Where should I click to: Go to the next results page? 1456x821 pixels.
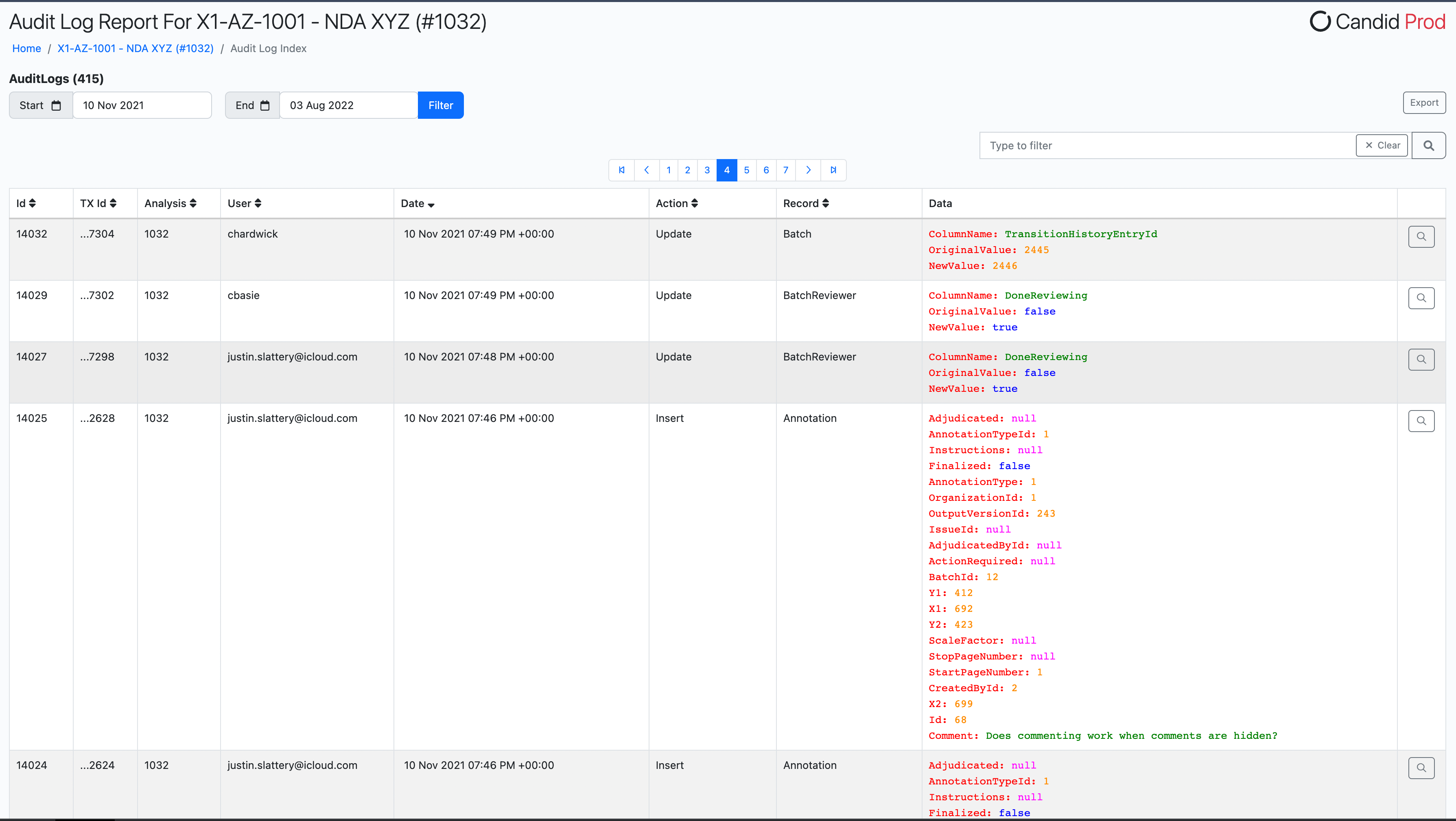(x=808, y=170)
